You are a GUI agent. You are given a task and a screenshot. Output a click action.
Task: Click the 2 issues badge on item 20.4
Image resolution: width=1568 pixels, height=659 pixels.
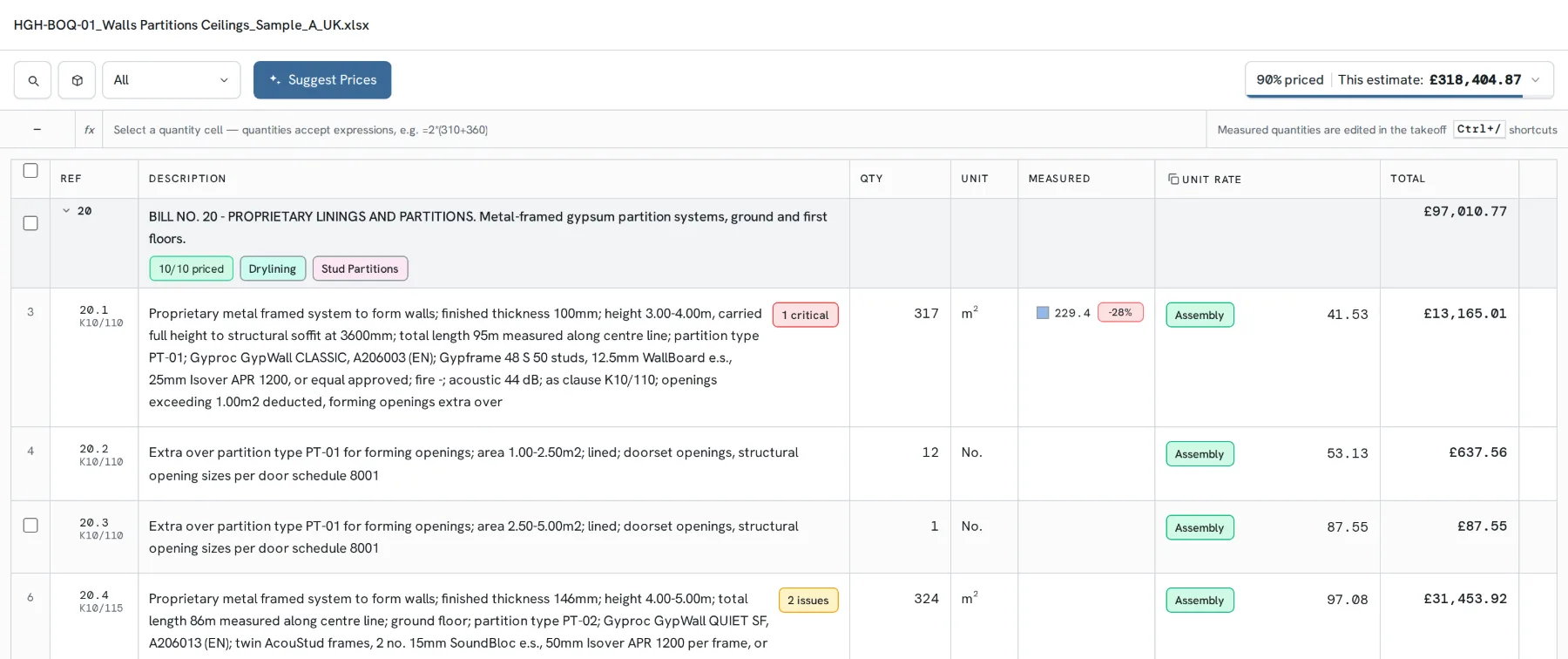[808, 600]
